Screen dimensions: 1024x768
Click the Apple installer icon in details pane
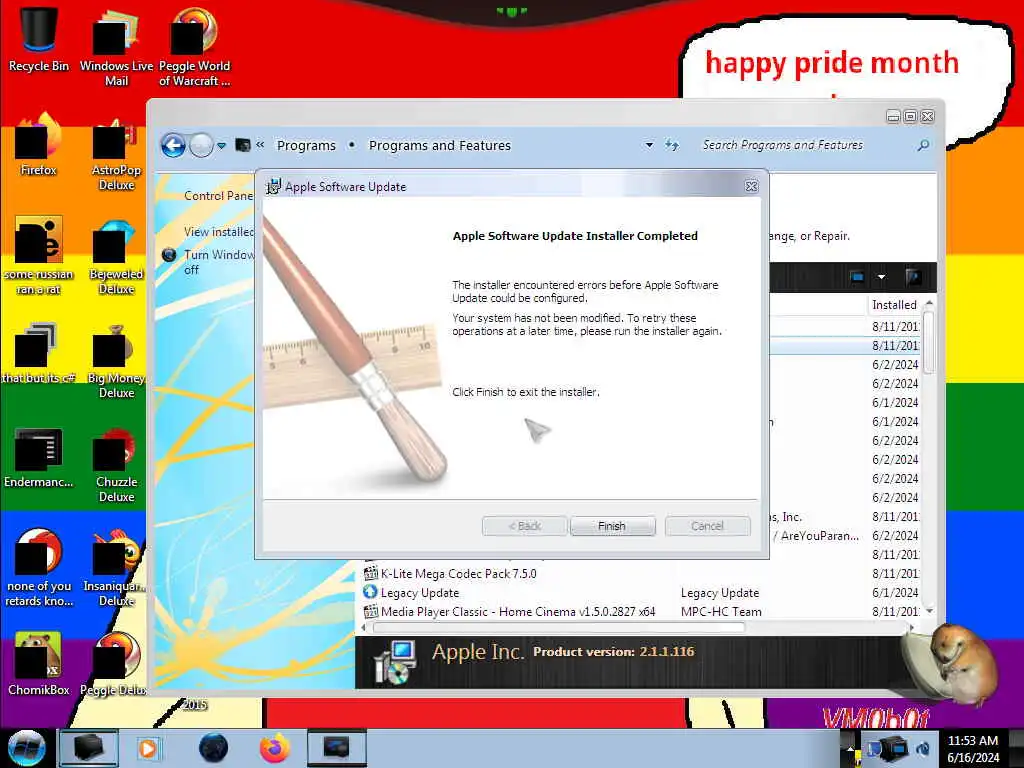coord(395,662)
